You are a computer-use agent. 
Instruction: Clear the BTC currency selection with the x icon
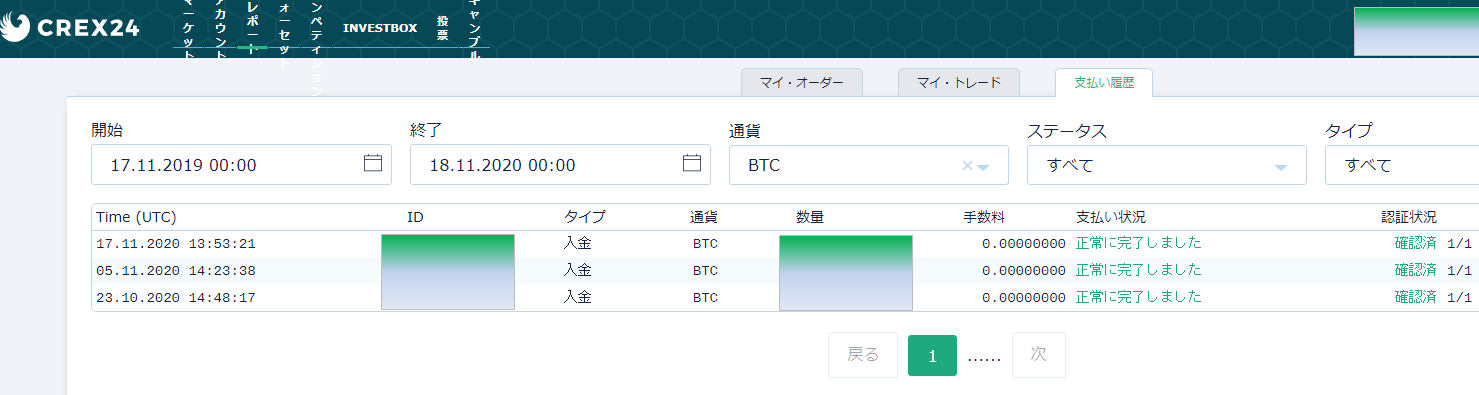[x=967, y=166]
